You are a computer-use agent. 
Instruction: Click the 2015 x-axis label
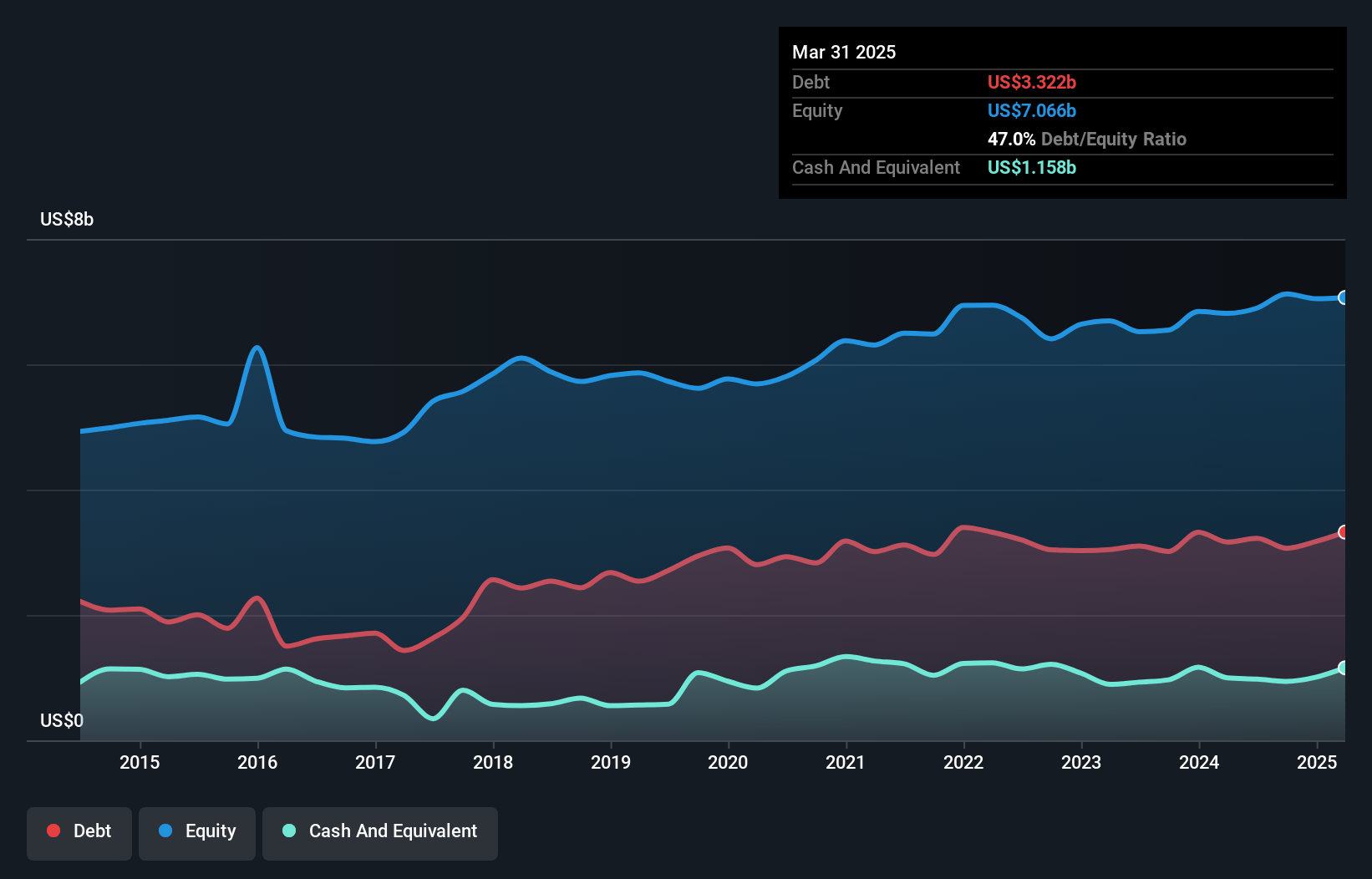click(x=140, y=762)
